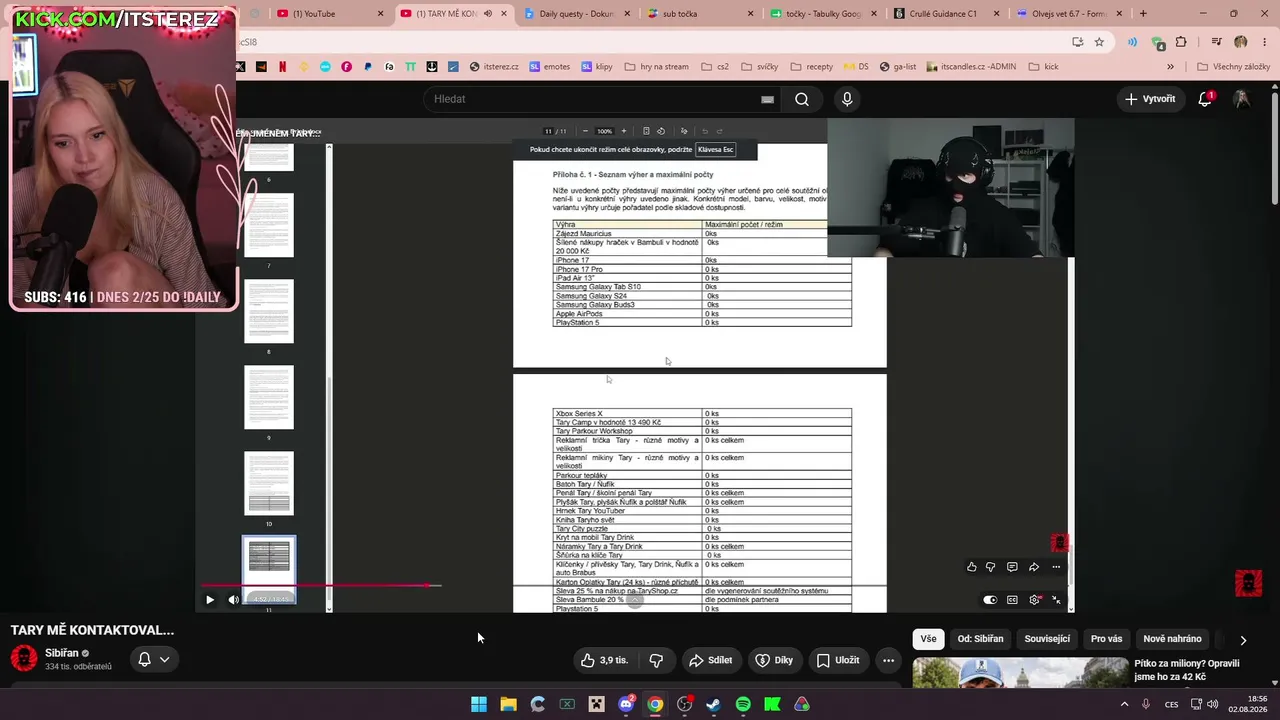Open the Všechny záložky folder

point(1233,67)
